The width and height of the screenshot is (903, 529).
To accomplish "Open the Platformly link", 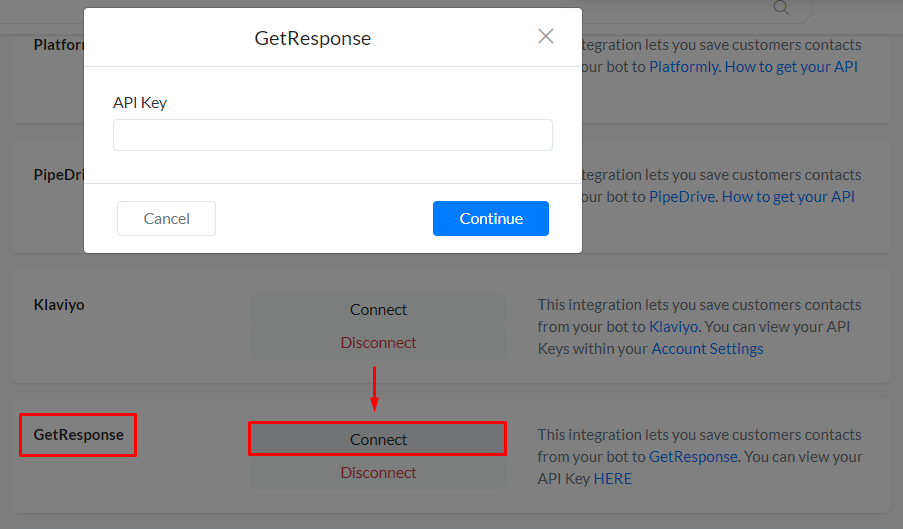I will [x=682, y=67].
